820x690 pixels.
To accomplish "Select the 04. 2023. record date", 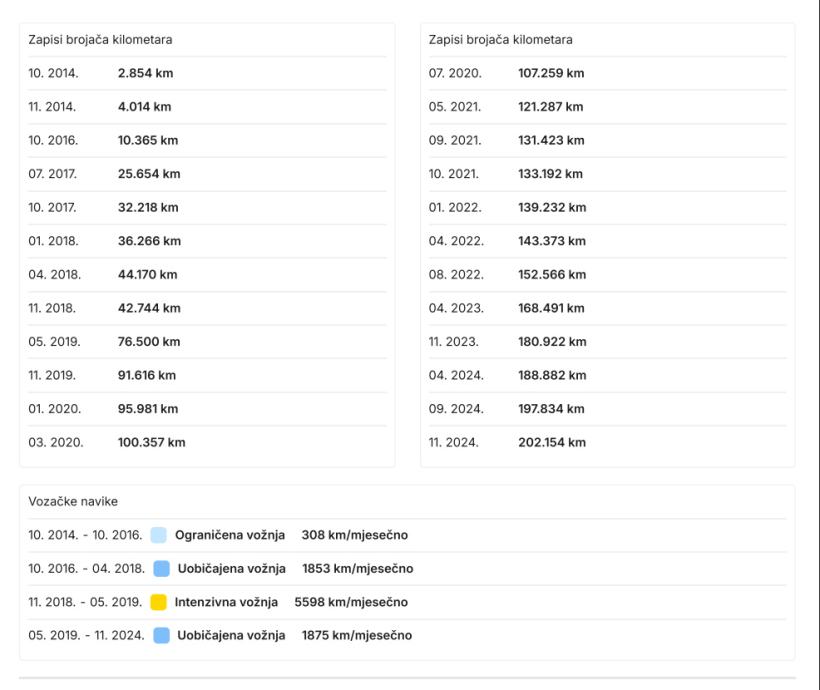I will click(x=456, y=308).
